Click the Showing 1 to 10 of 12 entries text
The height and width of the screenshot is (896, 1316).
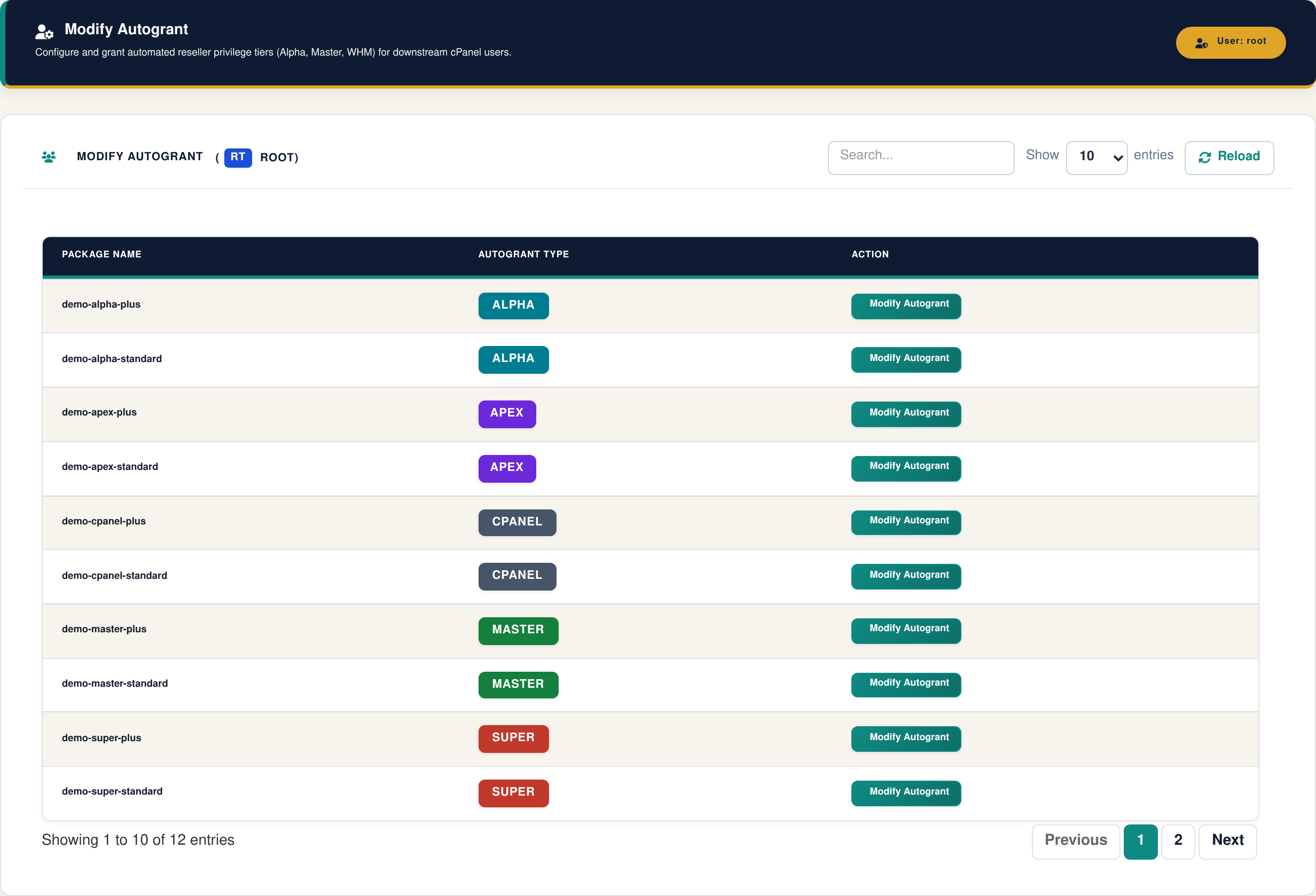tap(138, 840)
